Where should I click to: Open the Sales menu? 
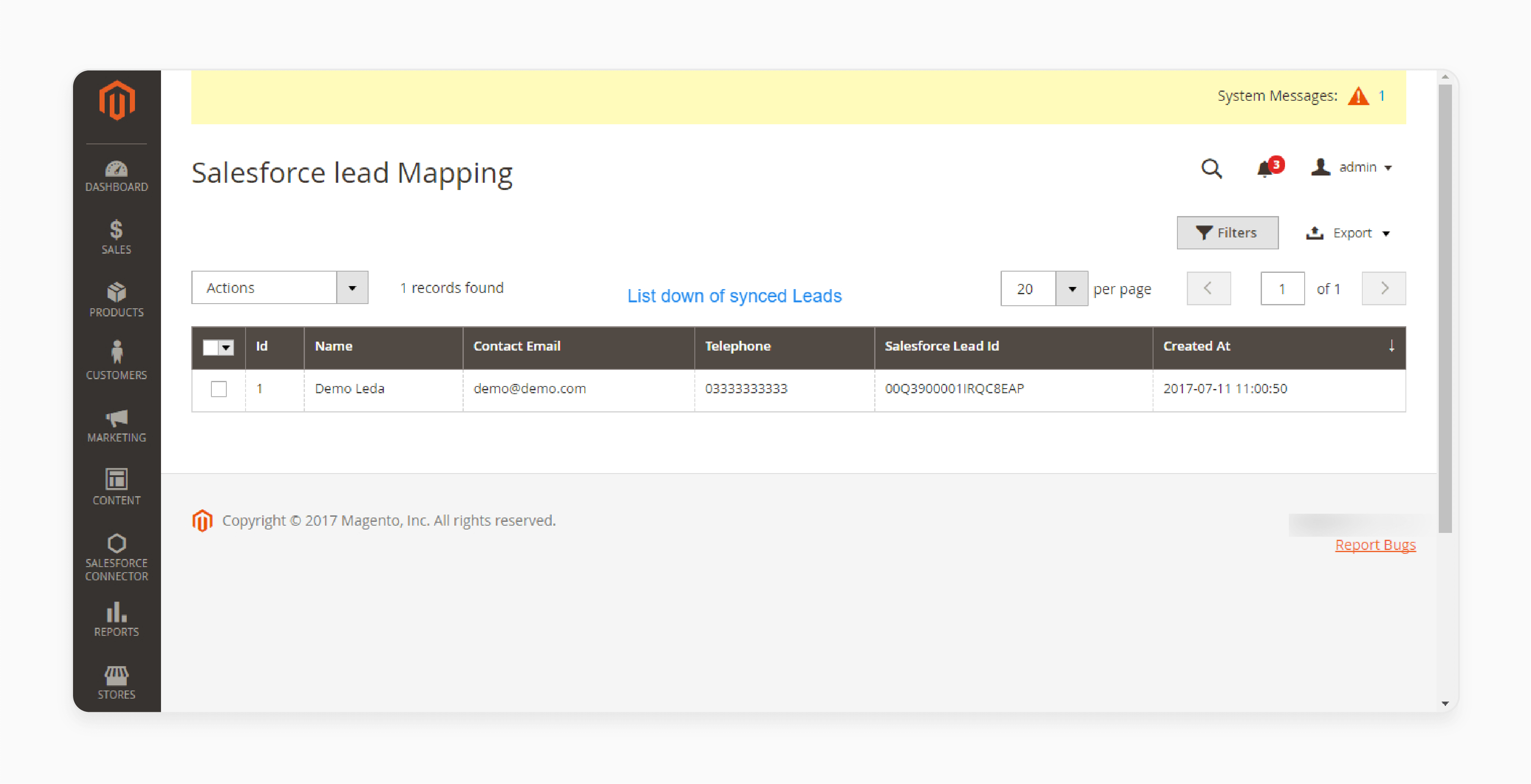(117, 237)
